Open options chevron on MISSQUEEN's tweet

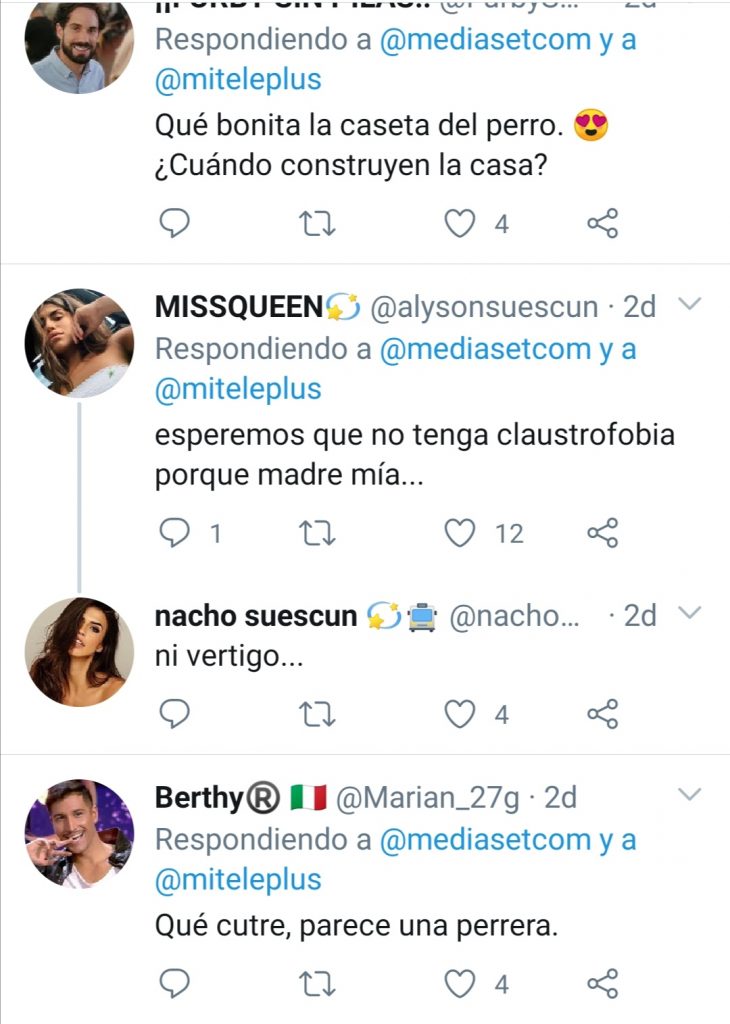691,305
